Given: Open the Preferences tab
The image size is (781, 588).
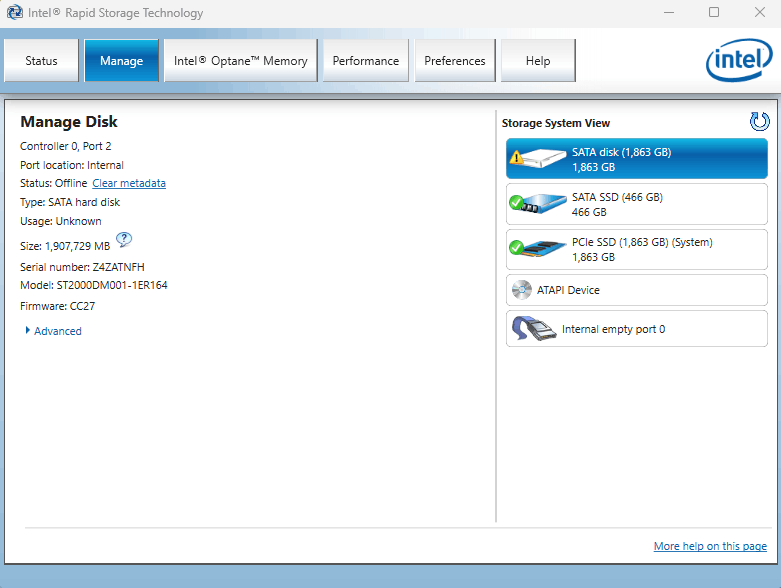Looking at the screenshot, I should coord(455,61).
